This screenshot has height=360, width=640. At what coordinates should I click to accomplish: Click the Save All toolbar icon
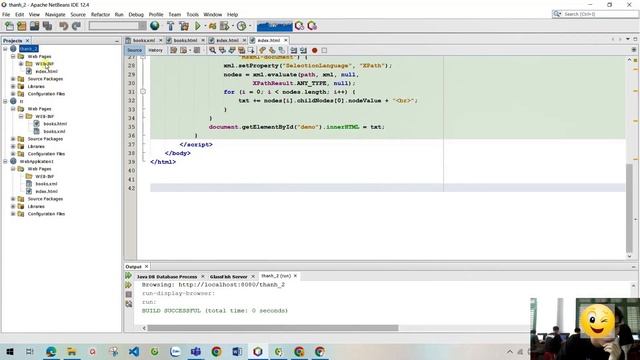point(47,26)
